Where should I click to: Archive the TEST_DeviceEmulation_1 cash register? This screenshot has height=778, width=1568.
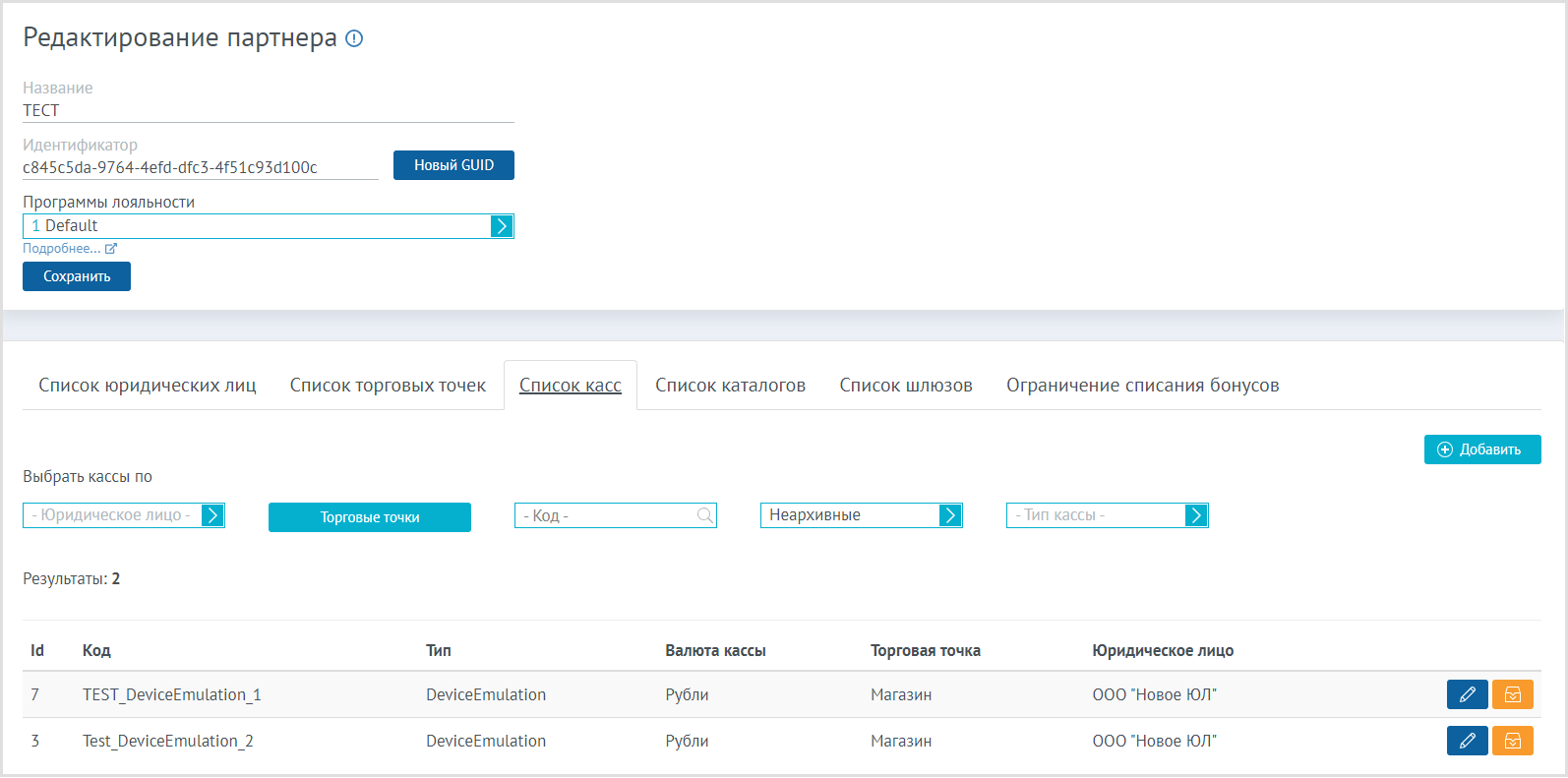click(x=1513, y=694)
